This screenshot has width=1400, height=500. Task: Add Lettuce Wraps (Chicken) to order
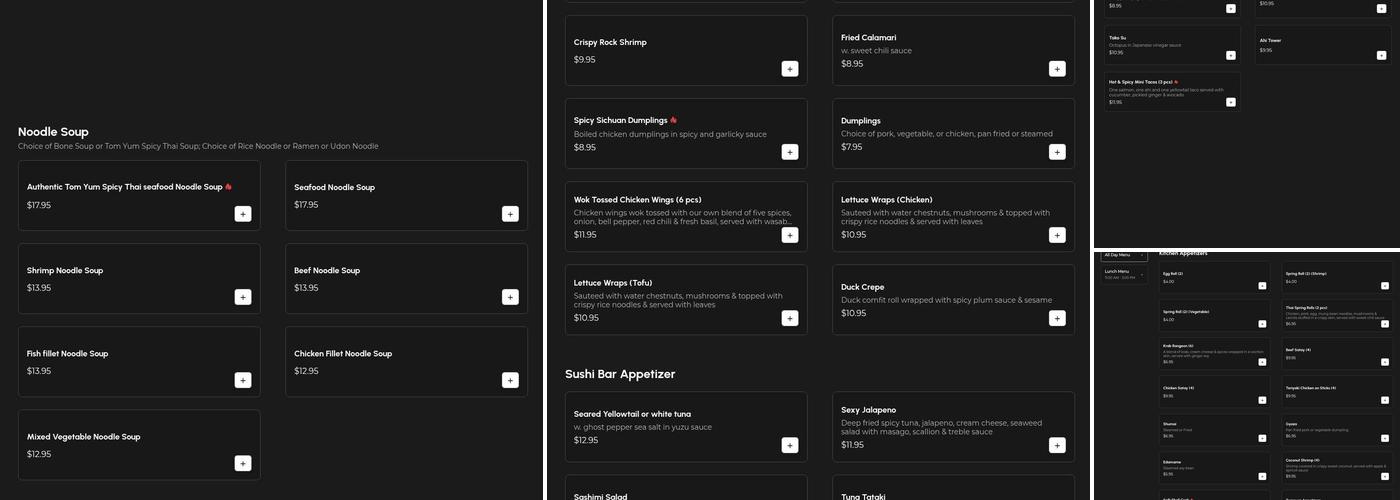[1057, 234]
